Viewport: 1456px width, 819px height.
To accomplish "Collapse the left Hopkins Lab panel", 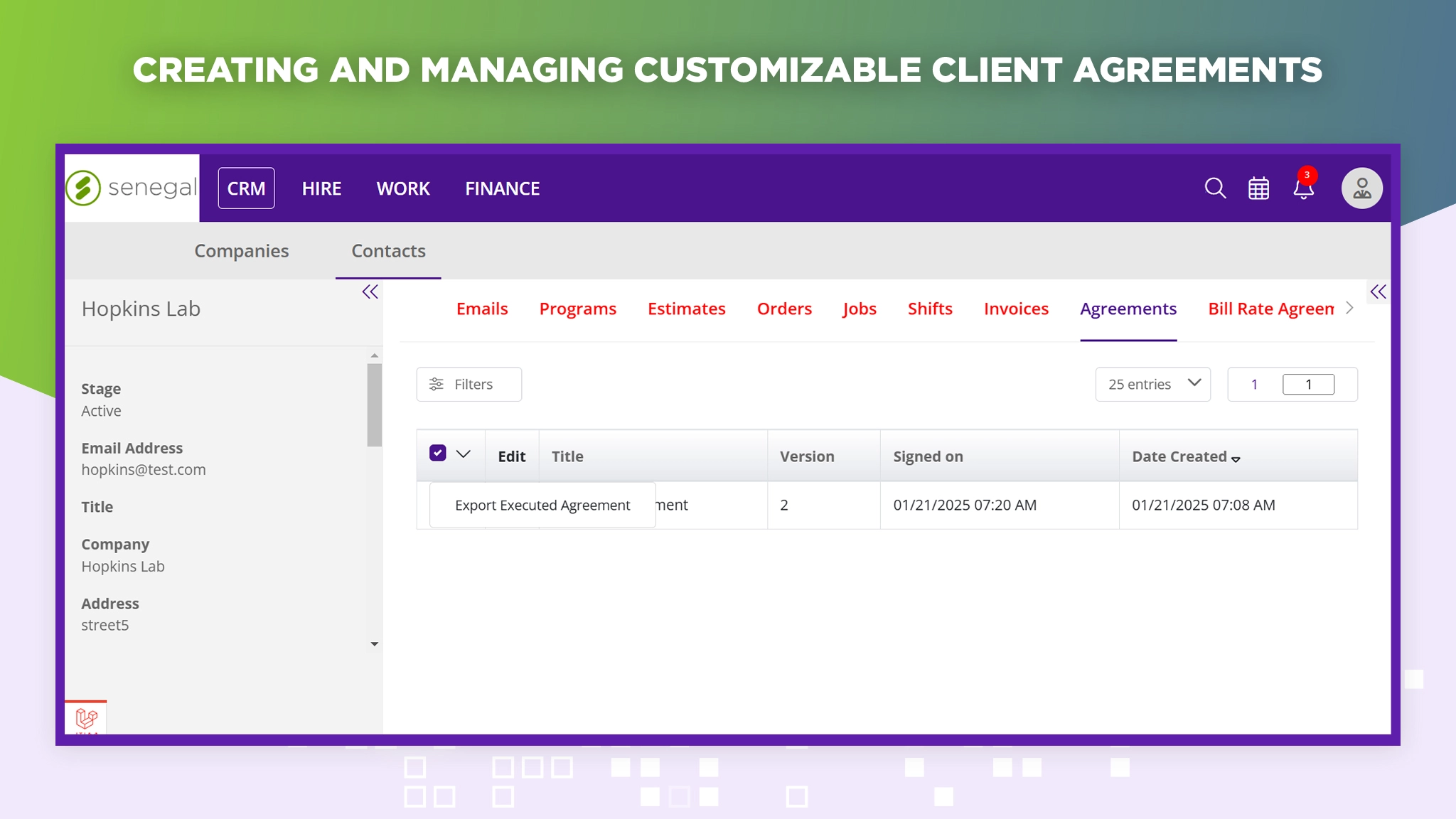I will tap(370, 292).
